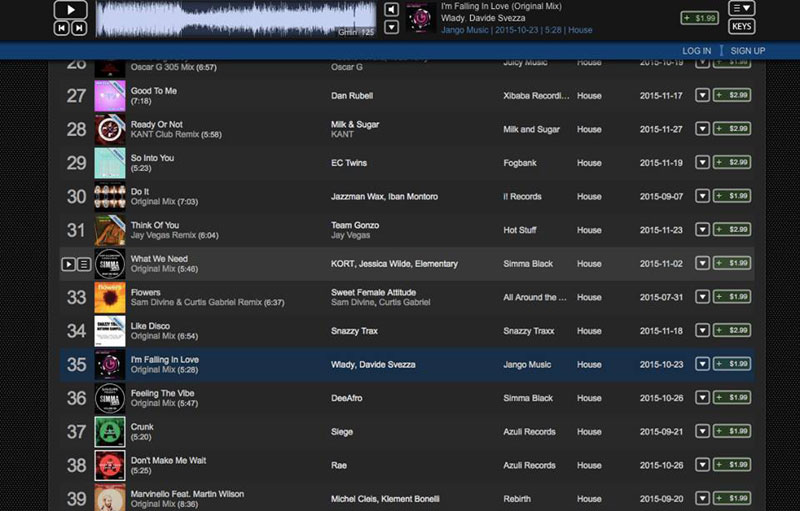
Task: Click the Flowers track cover thumbnail
Action: (109, 297)
